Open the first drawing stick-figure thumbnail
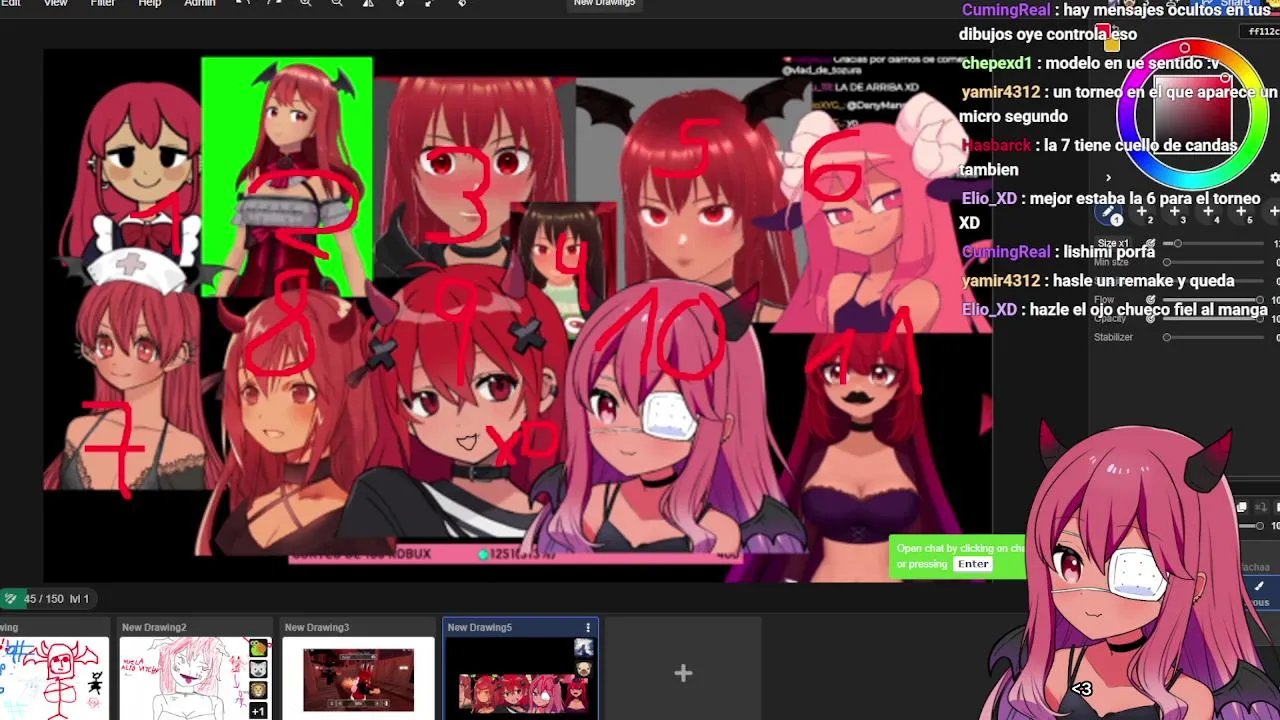Image resolution: width=1280 pixels, height=720 pixels. click(x=54, y=678)
